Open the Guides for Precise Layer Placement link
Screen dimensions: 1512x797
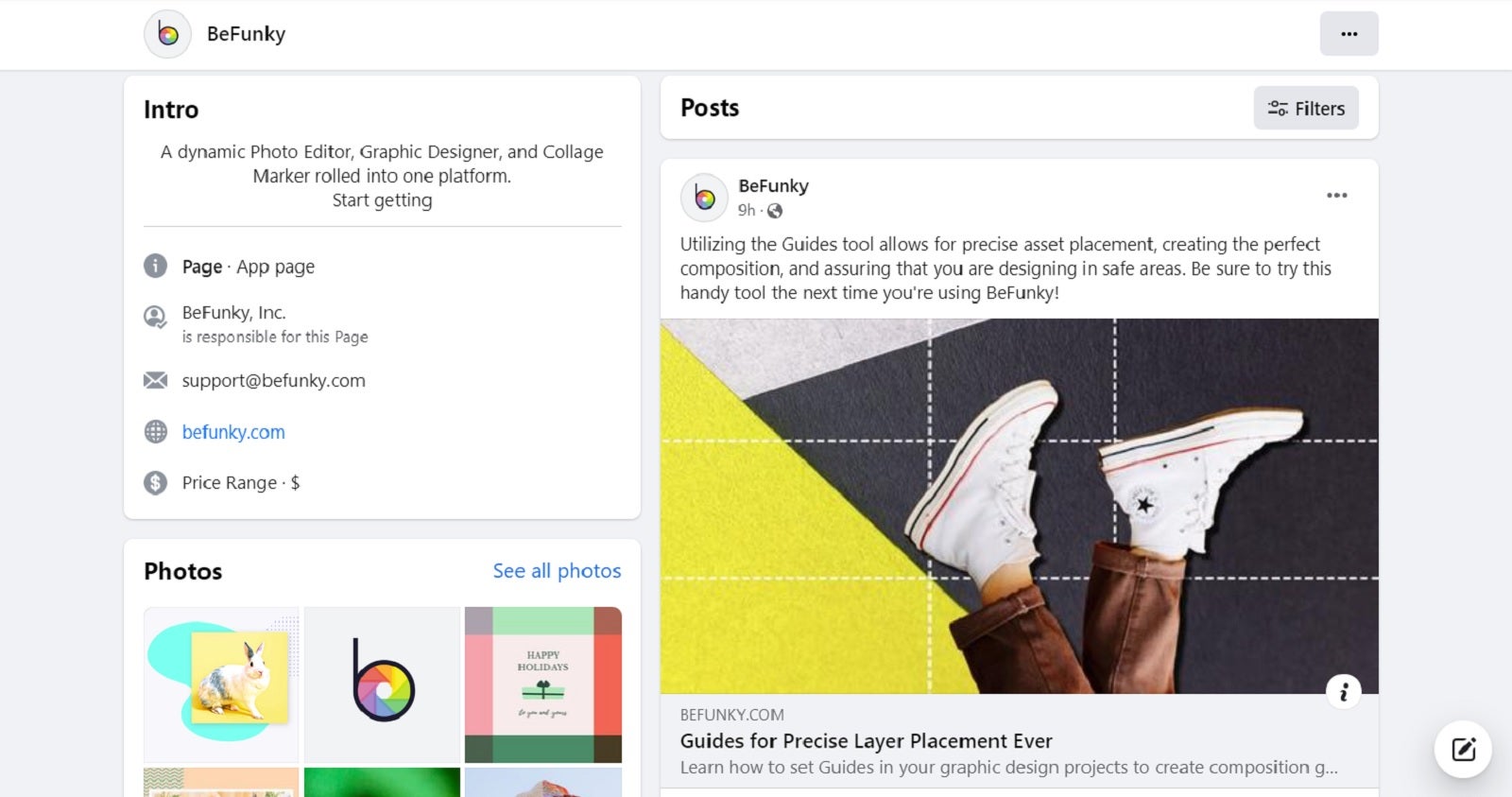[866, 741]
